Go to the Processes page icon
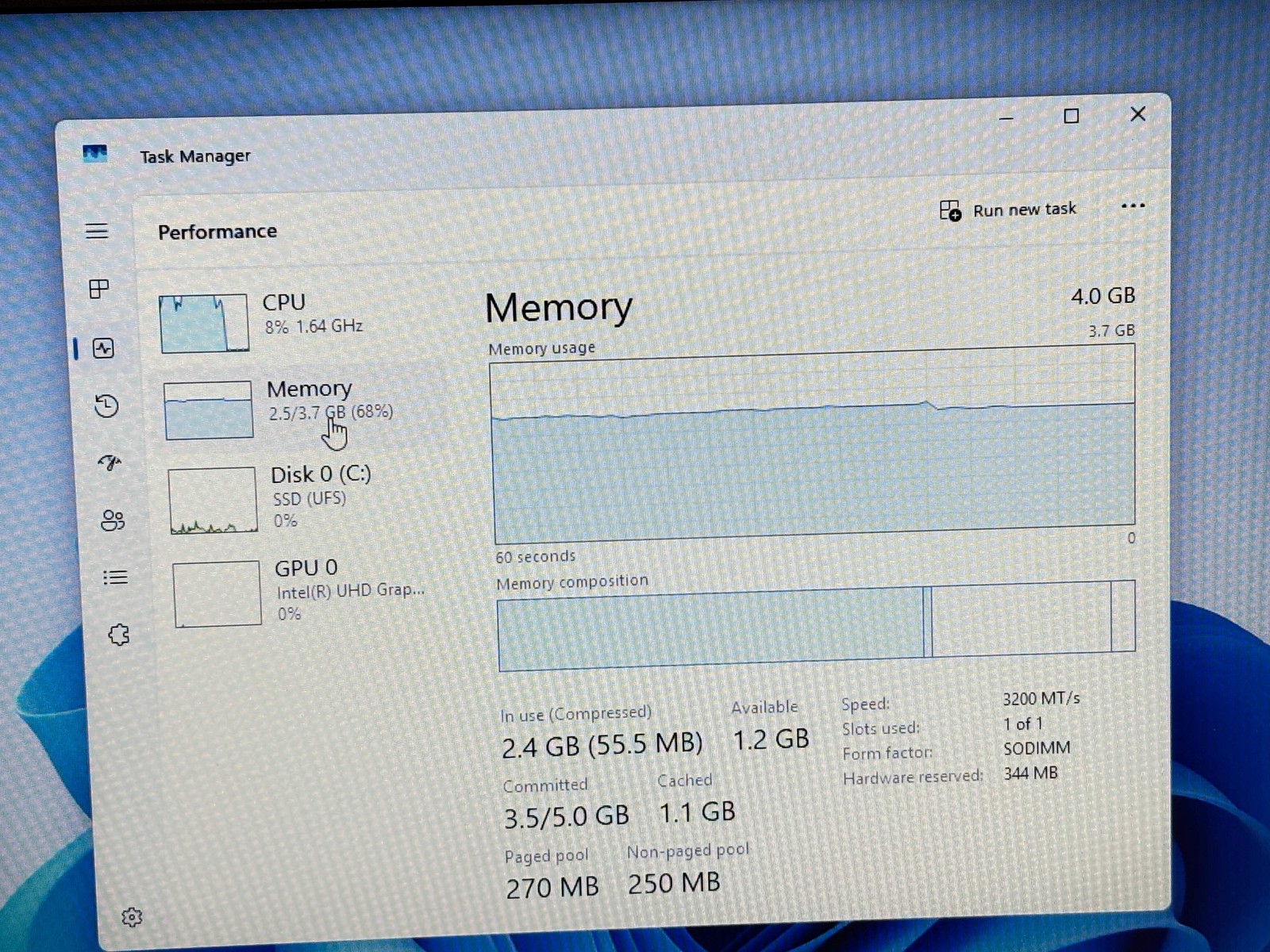The width and height of the screenshot is (1270, 952). (99, 289)
